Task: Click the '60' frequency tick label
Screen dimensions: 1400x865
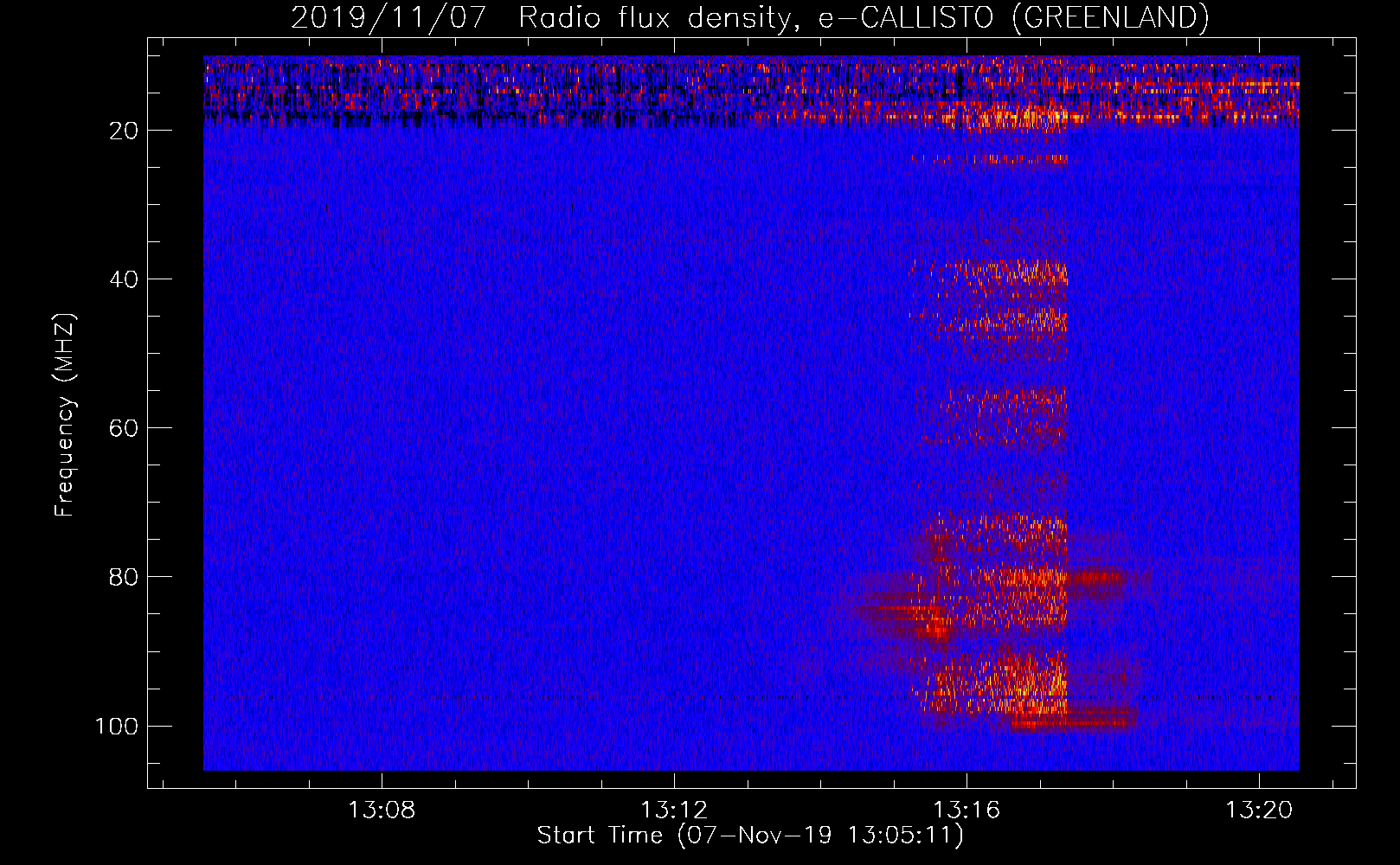Action: pos(124,428)
